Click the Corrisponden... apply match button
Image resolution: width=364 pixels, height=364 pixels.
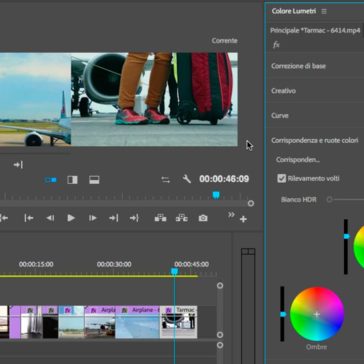pos(298,160)
